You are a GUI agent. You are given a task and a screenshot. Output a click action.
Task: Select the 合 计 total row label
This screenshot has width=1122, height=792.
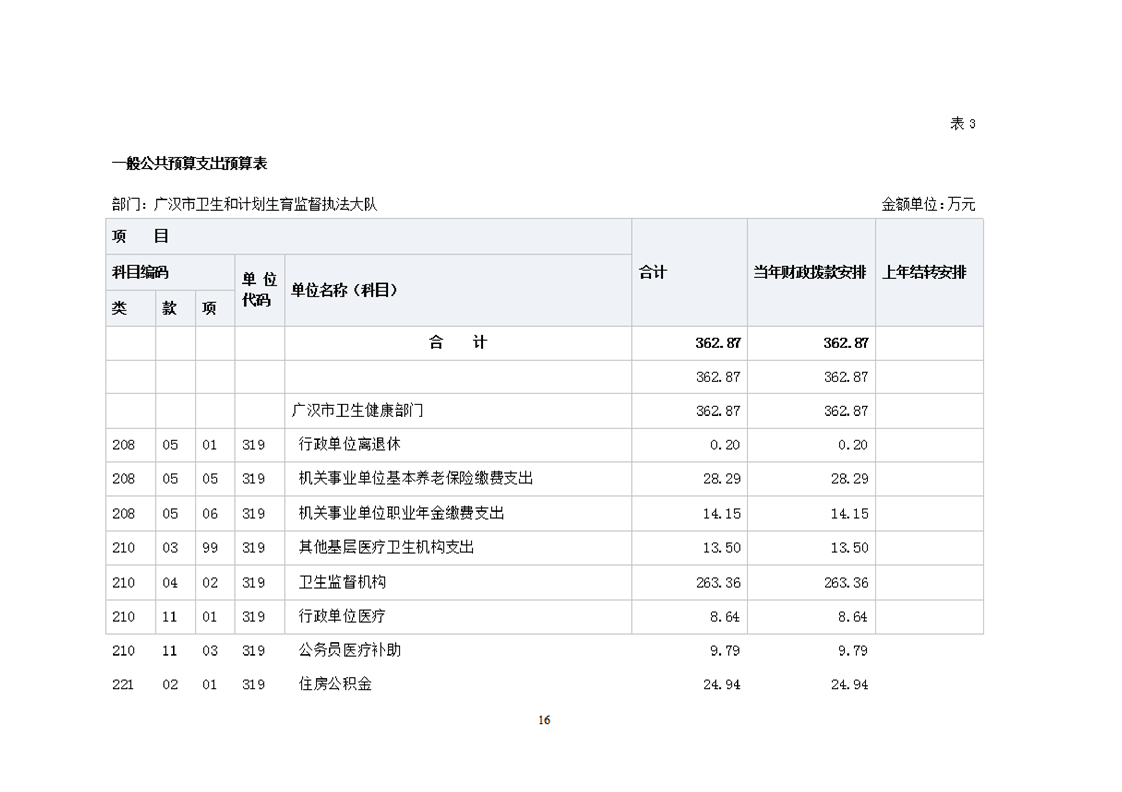pyautogui.click(x=458, y=343)
